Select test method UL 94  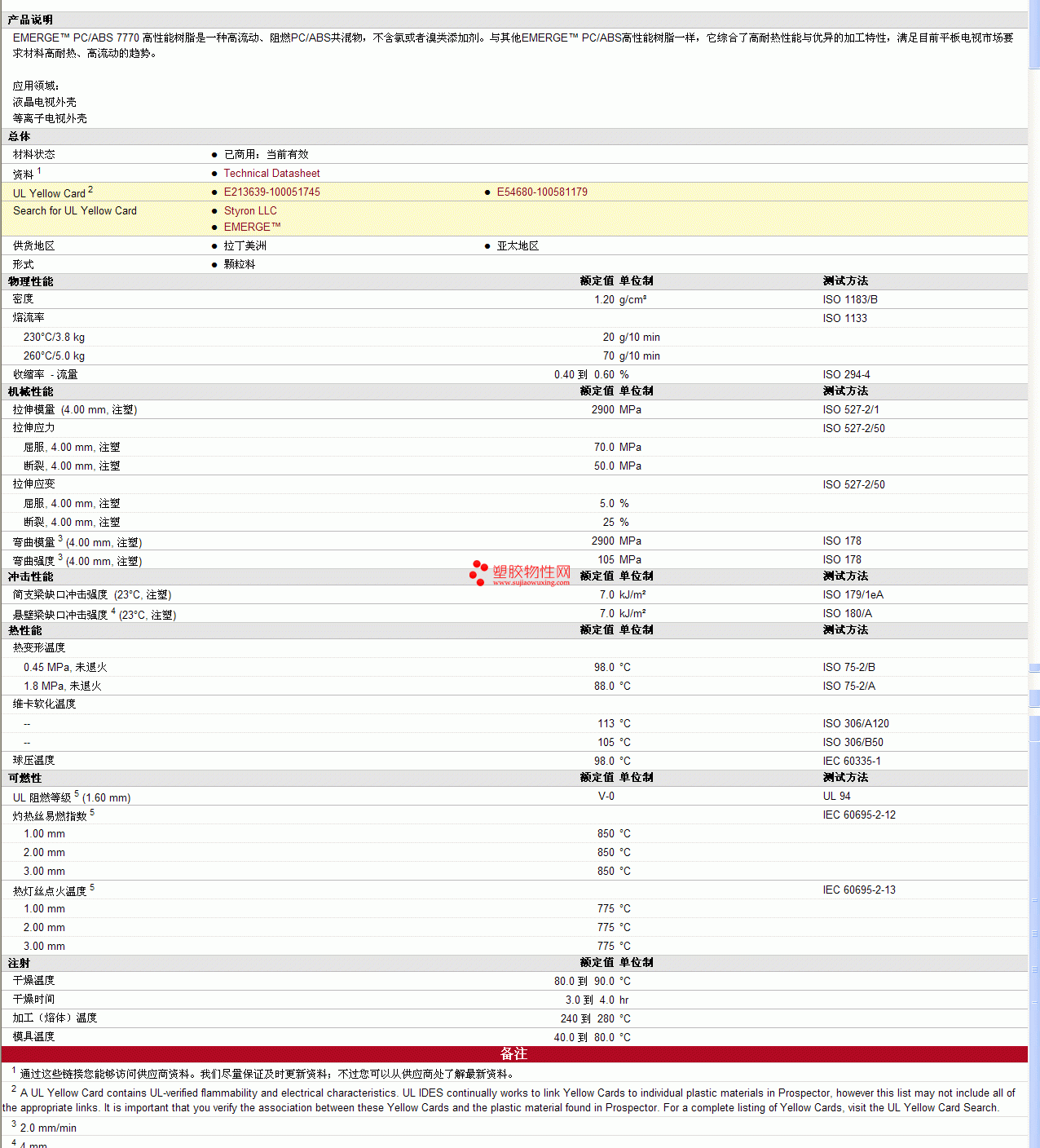(836, 796)
